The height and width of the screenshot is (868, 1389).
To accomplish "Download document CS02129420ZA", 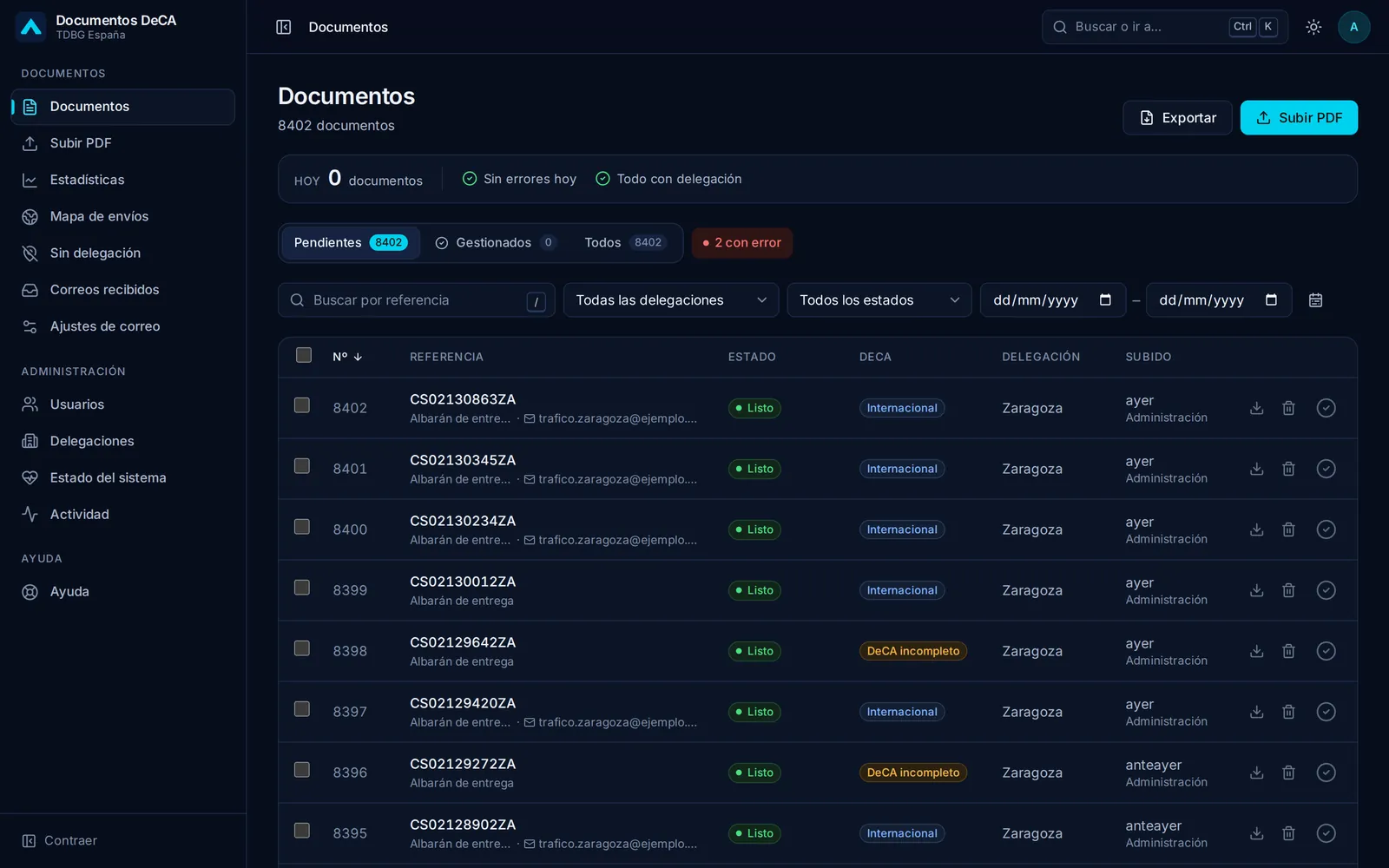I will point(1256,712).
